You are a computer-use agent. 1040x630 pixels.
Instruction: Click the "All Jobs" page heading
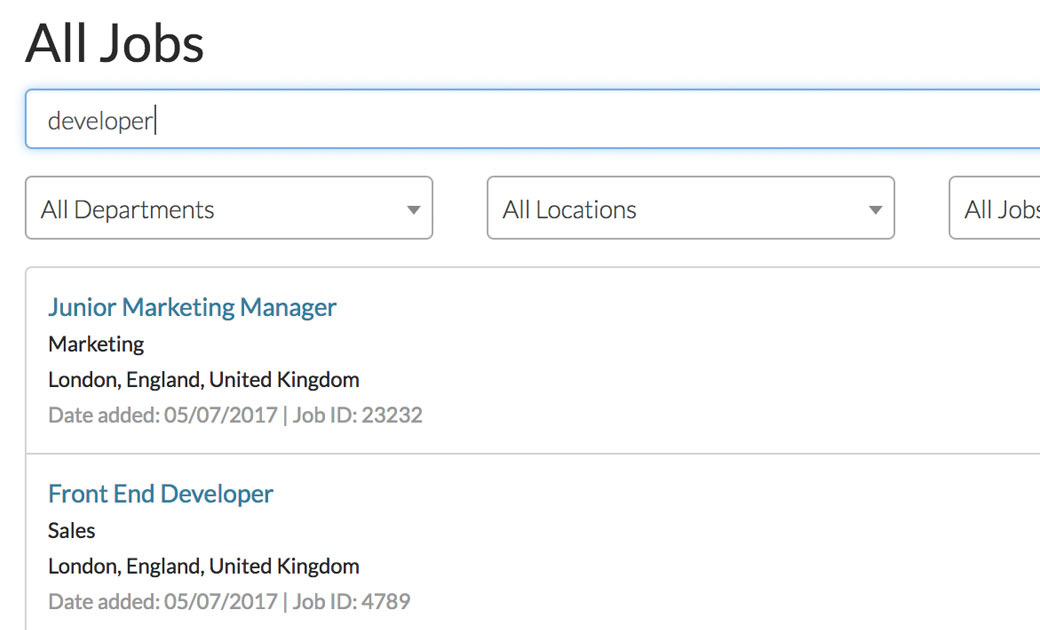point(115,44)
